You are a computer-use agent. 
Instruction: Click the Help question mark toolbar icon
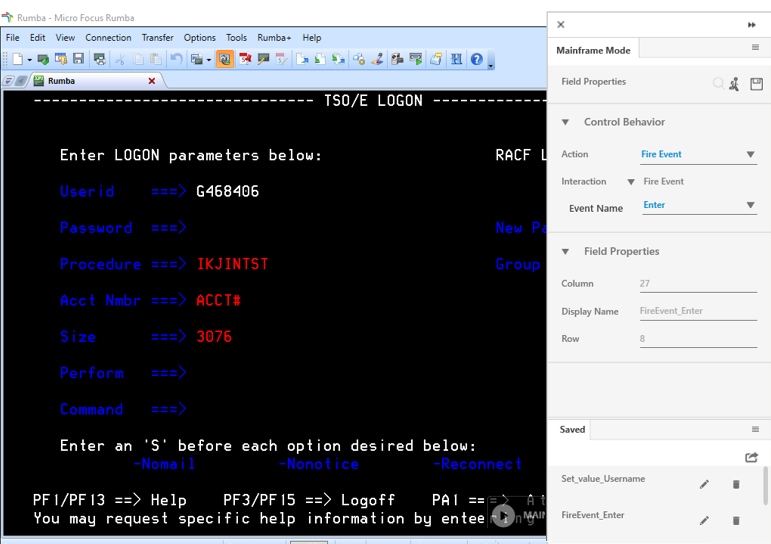476,60
